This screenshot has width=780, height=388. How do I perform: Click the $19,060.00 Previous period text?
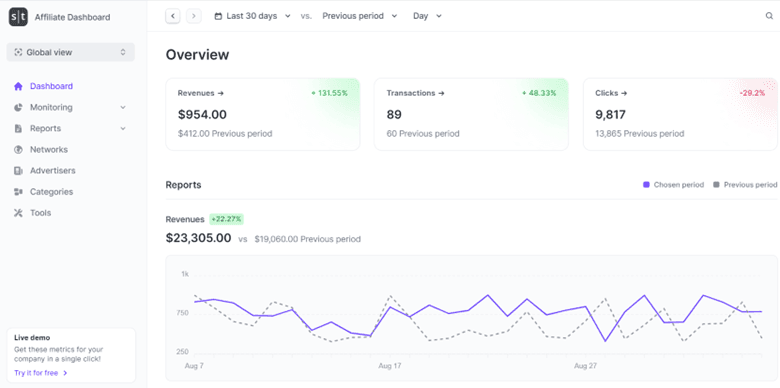(x=307, y=239)
